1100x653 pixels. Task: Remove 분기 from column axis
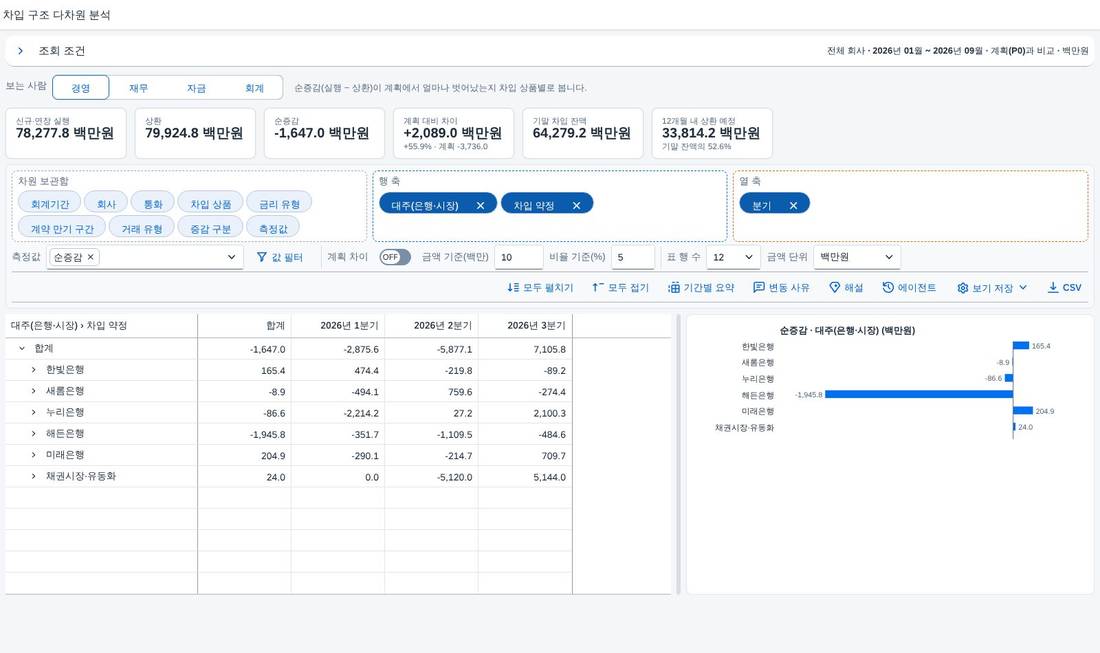[x=793, y=206]
